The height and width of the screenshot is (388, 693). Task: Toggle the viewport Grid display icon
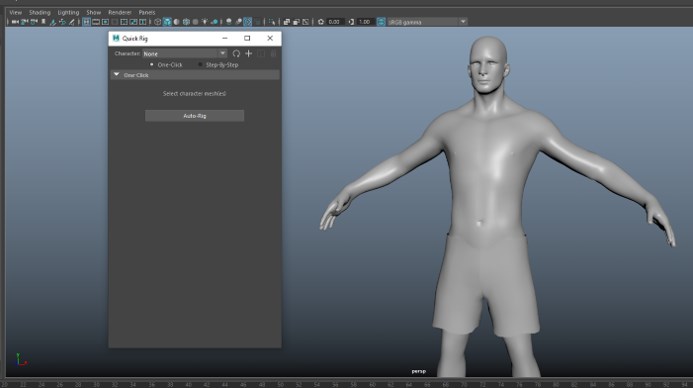pyautogui.click(x=86, y=22)
